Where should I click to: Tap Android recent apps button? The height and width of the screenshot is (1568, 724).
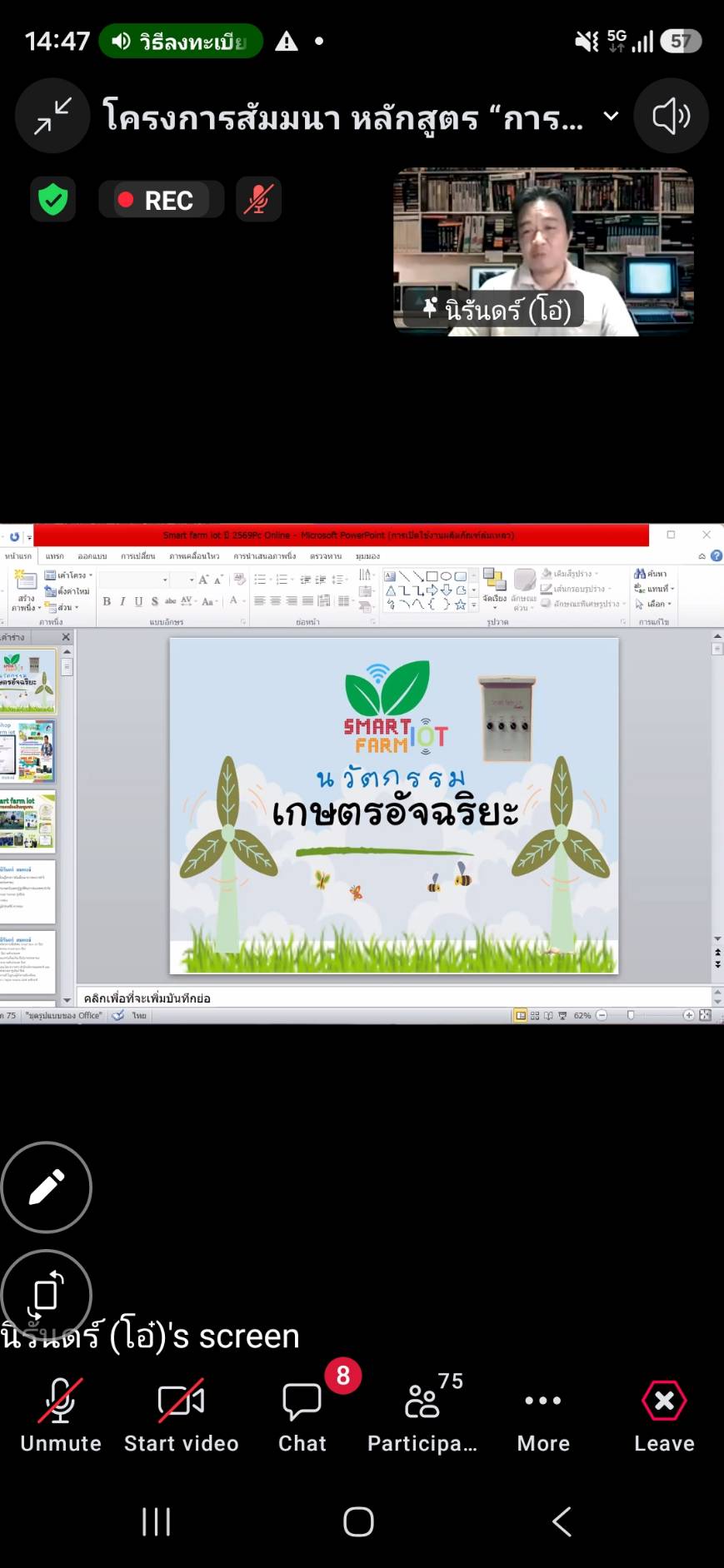(x=156, y=1521)
